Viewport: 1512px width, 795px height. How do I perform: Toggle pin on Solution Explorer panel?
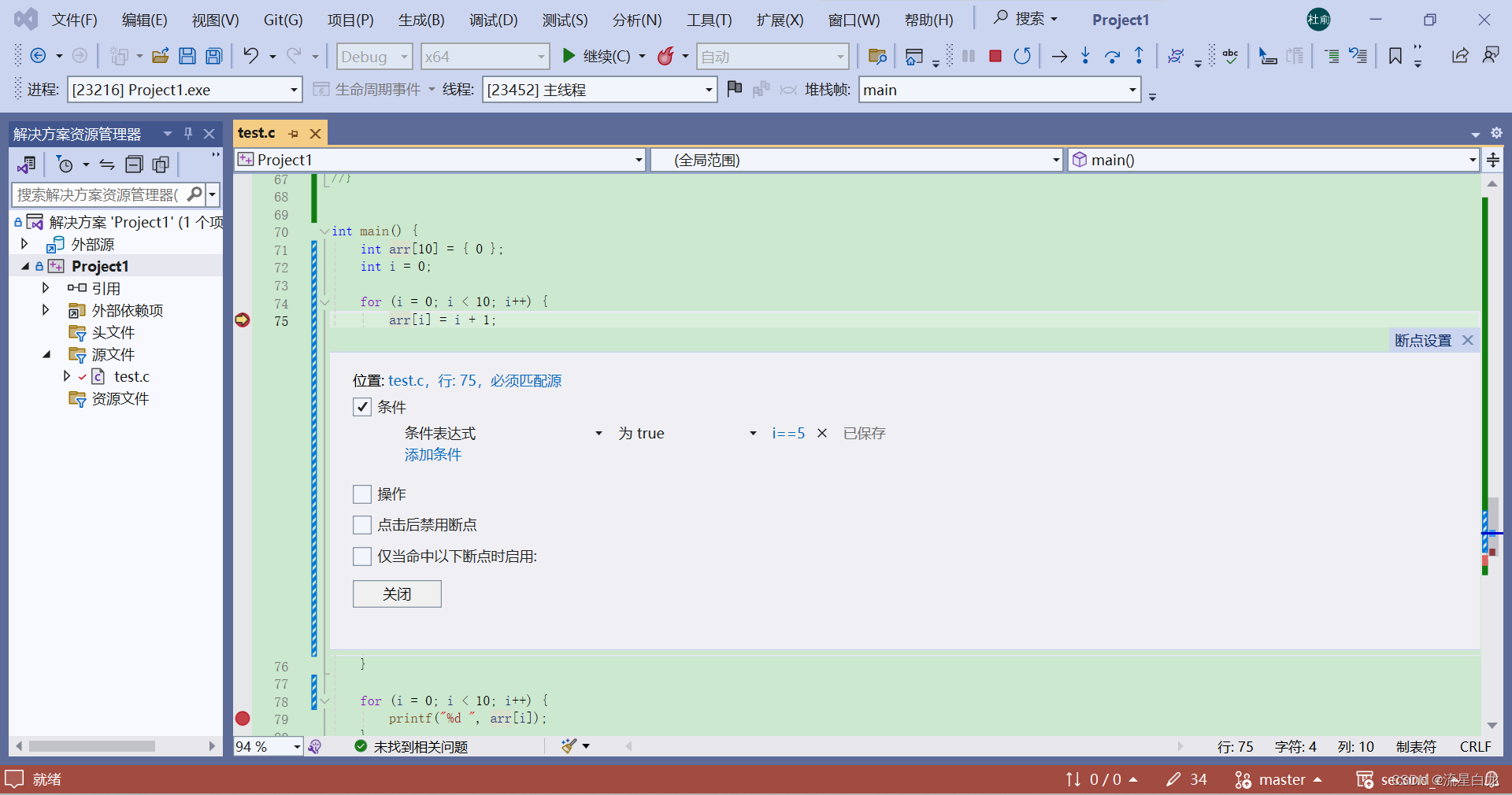point(188,134)
